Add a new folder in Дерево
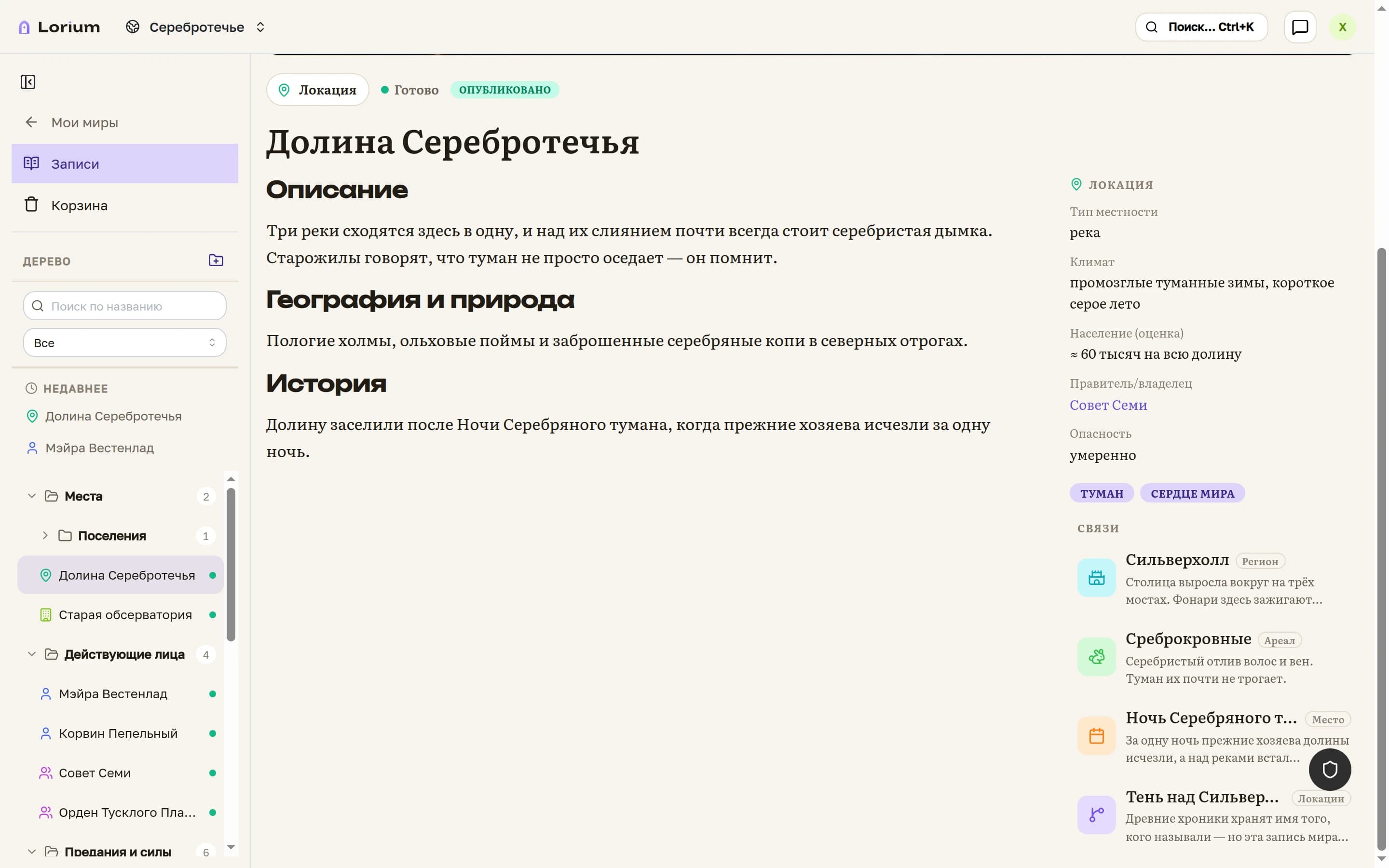 click(x=216, y=260)
